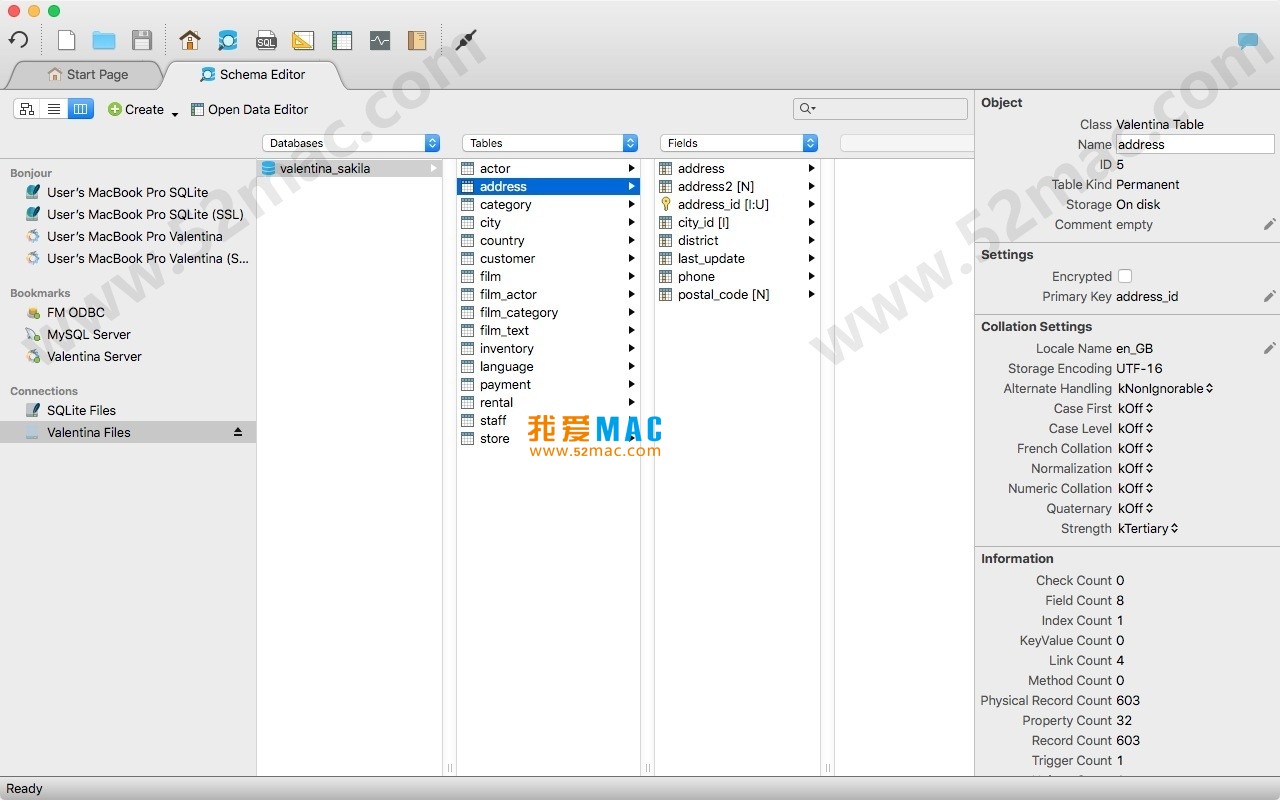Toggle the hierarchical diagram view mode
The width and height of the screenshot is (1280, 800).
coord(27,109)
